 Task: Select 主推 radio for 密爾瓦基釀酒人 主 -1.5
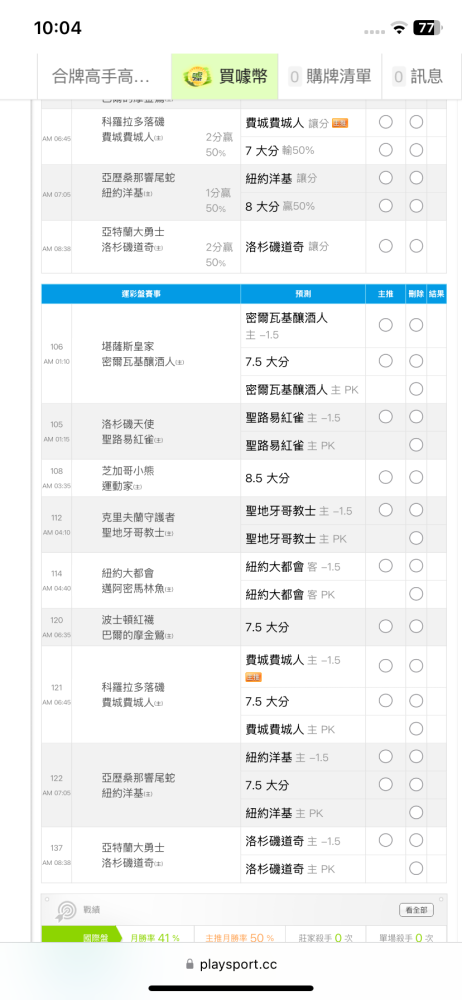coord(385,325)
